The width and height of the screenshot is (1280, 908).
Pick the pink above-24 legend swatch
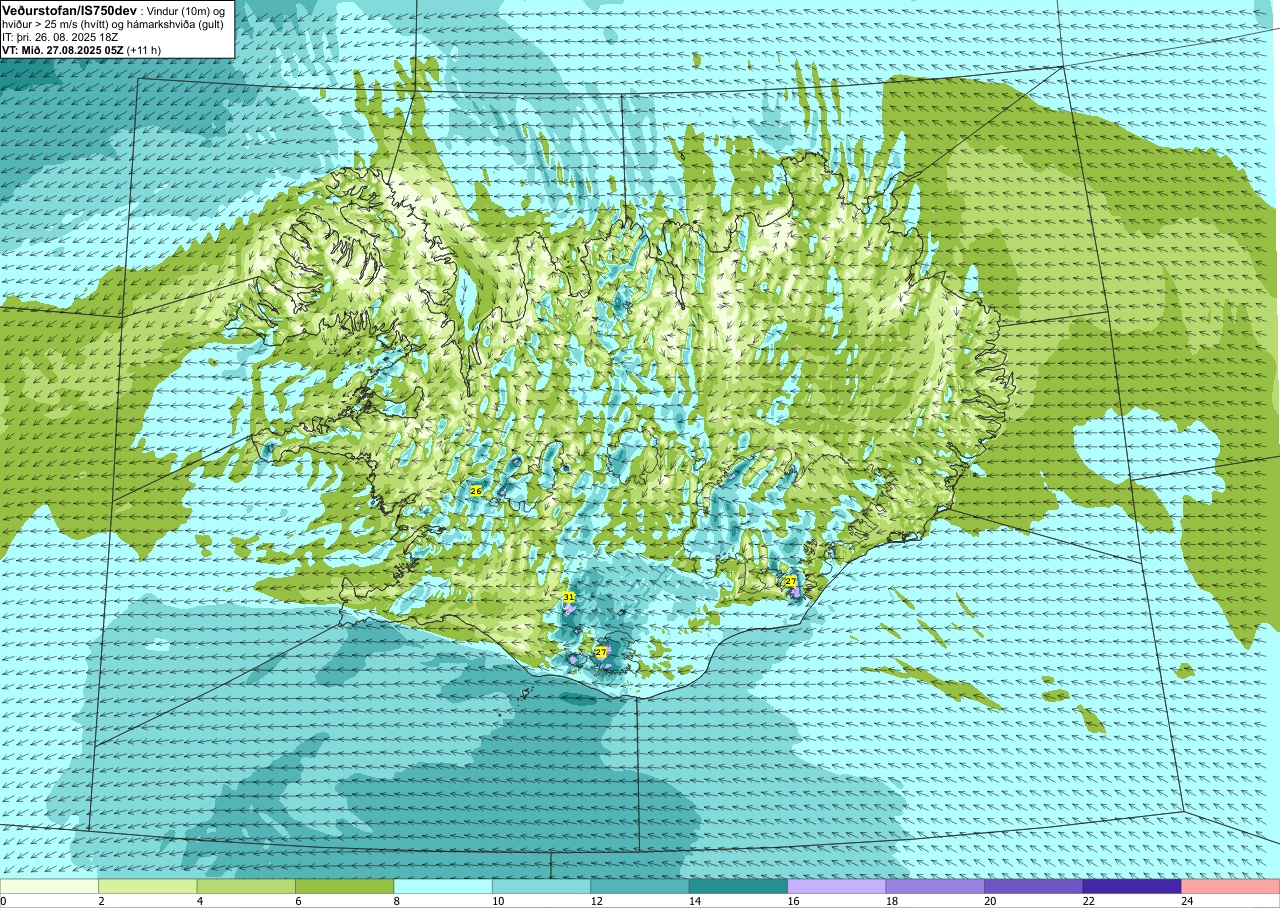pos(1230,886)
